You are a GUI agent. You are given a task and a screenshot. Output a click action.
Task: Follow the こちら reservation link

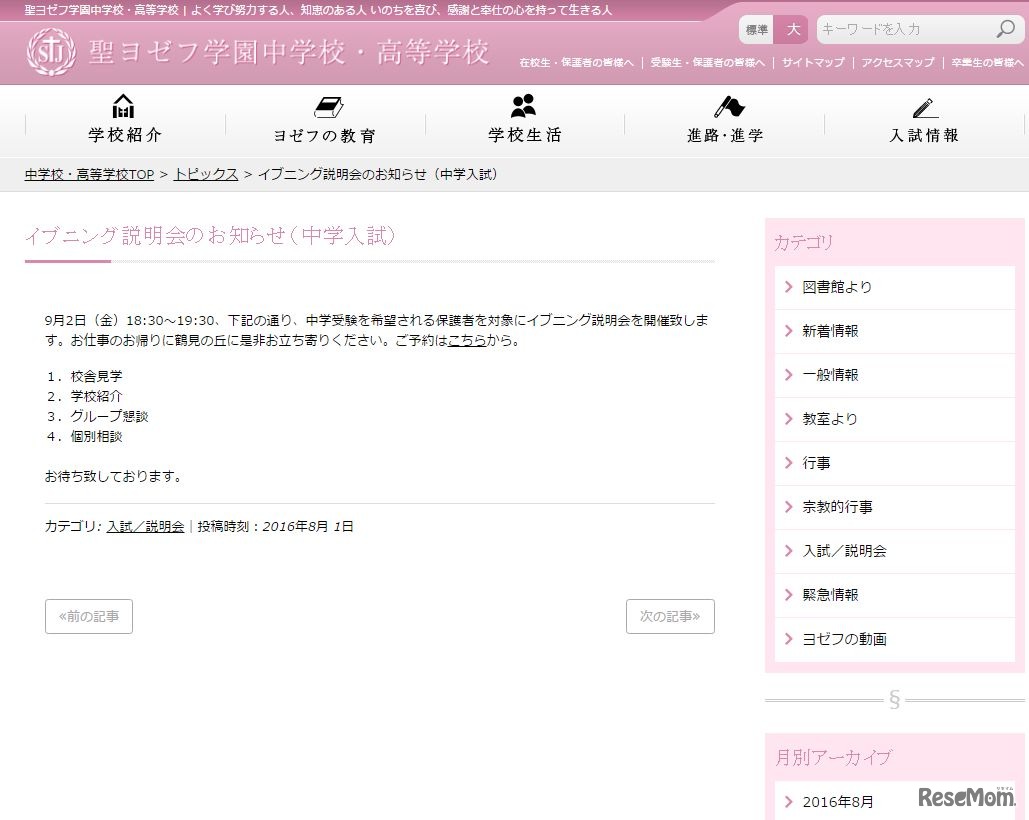(x=467, y=340)
